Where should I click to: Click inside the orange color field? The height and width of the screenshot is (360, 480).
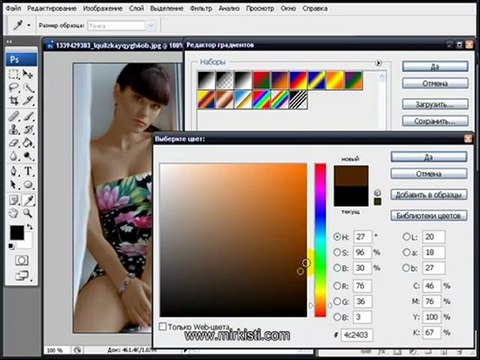(x=233, y=240)
